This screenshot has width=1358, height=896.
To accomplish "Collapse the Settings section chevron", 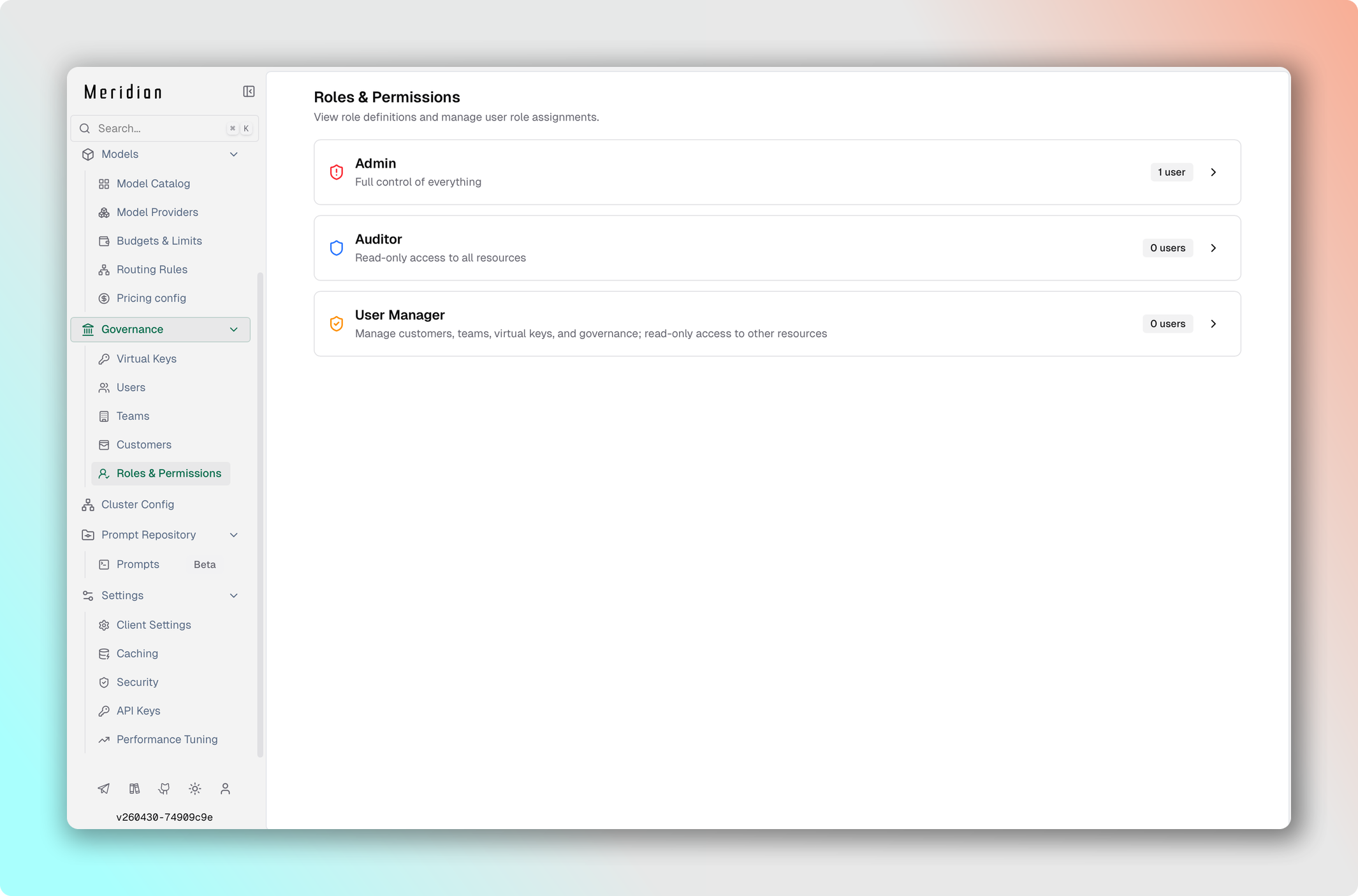I will 234,596.
